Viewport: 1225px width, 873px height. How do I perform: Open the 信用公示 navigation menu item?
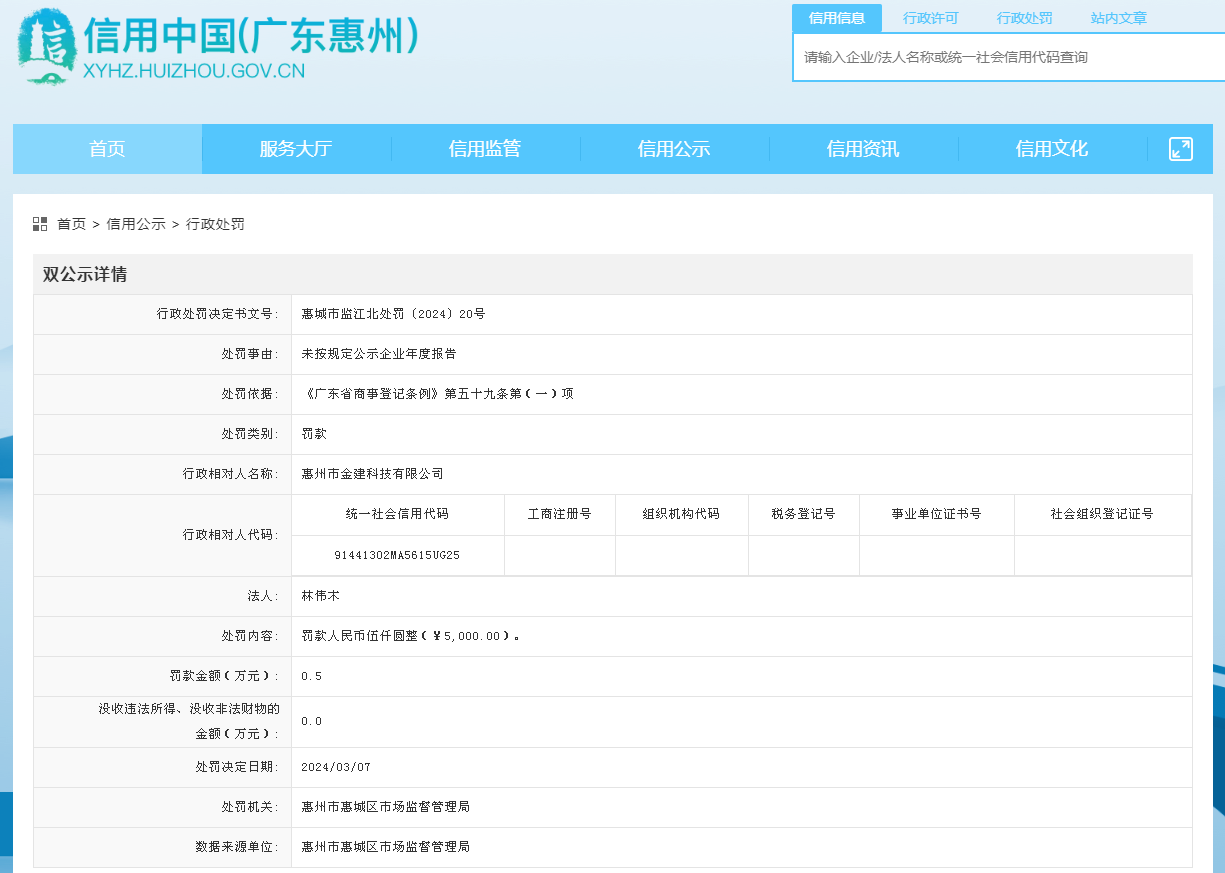pos(674,149)
